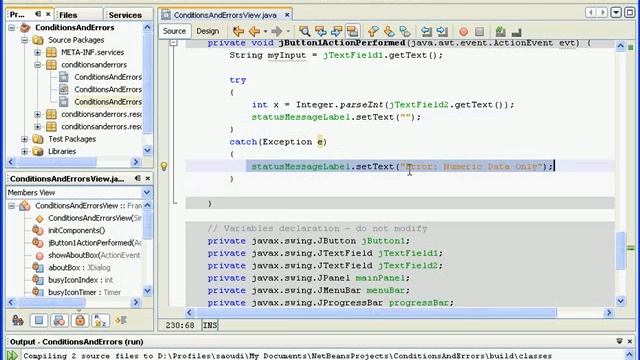Close the ConditionsAndErrorsView.java tab

point(287,15)
